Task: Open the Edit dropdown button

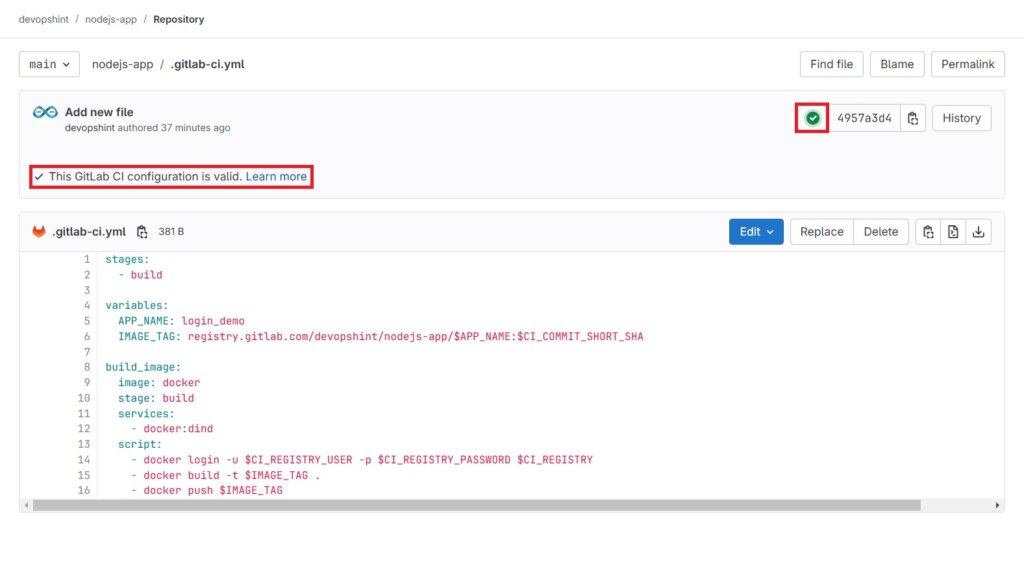Action: coord(756,232)
